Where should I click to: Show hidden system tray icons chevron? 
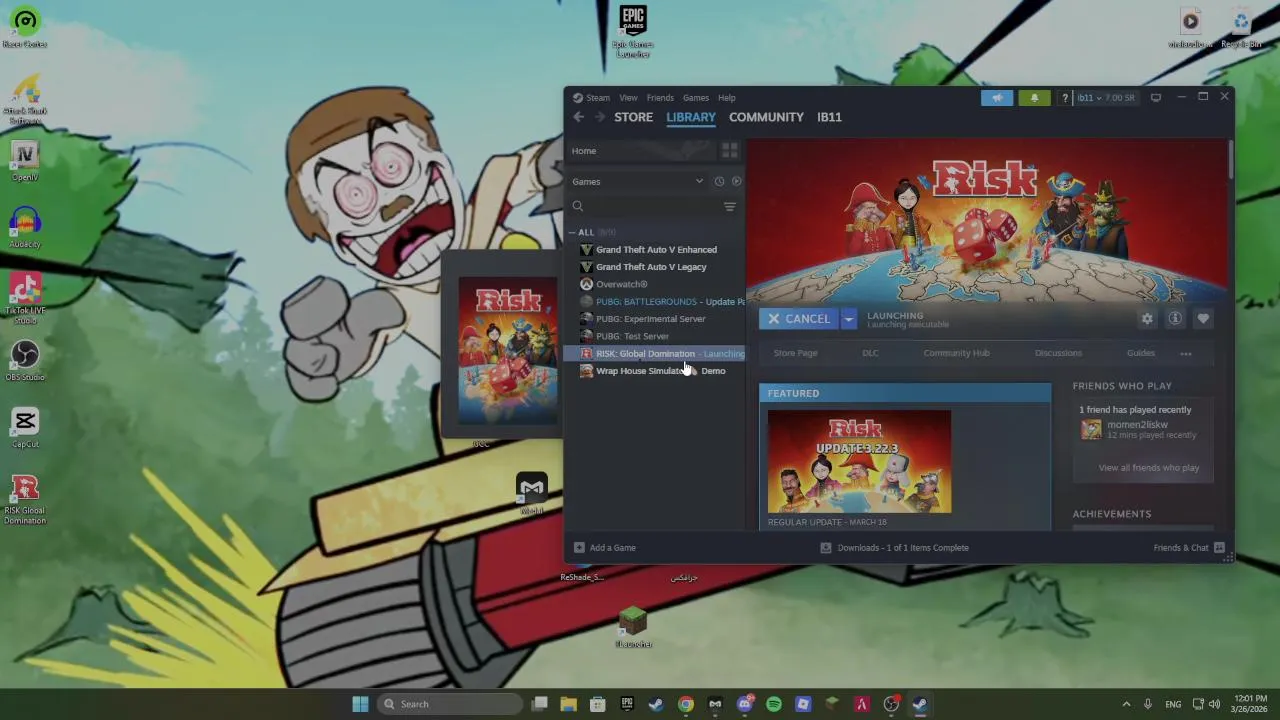1126,704
